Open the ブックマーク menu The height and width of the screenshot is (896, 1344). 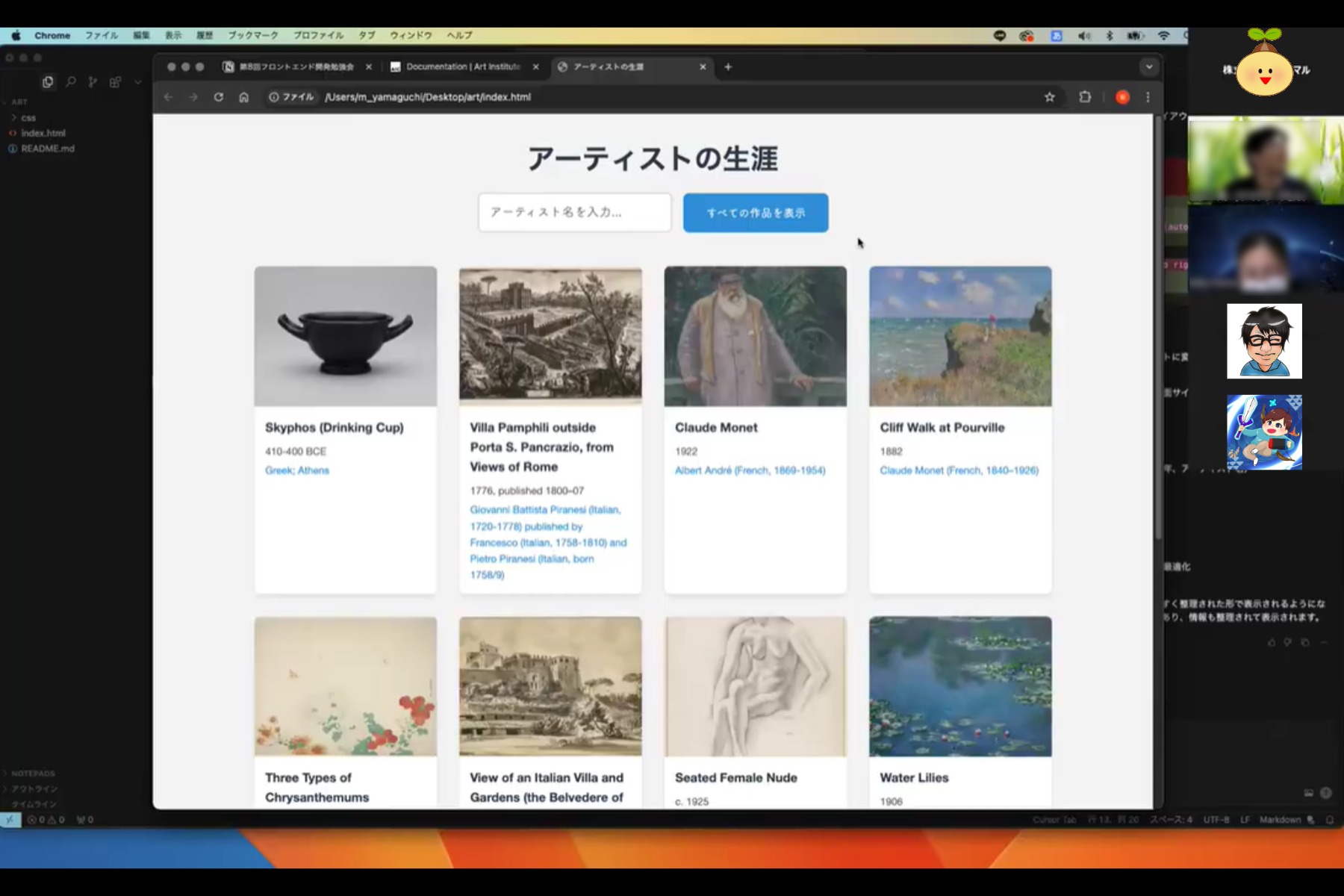(x=252, y=35)
